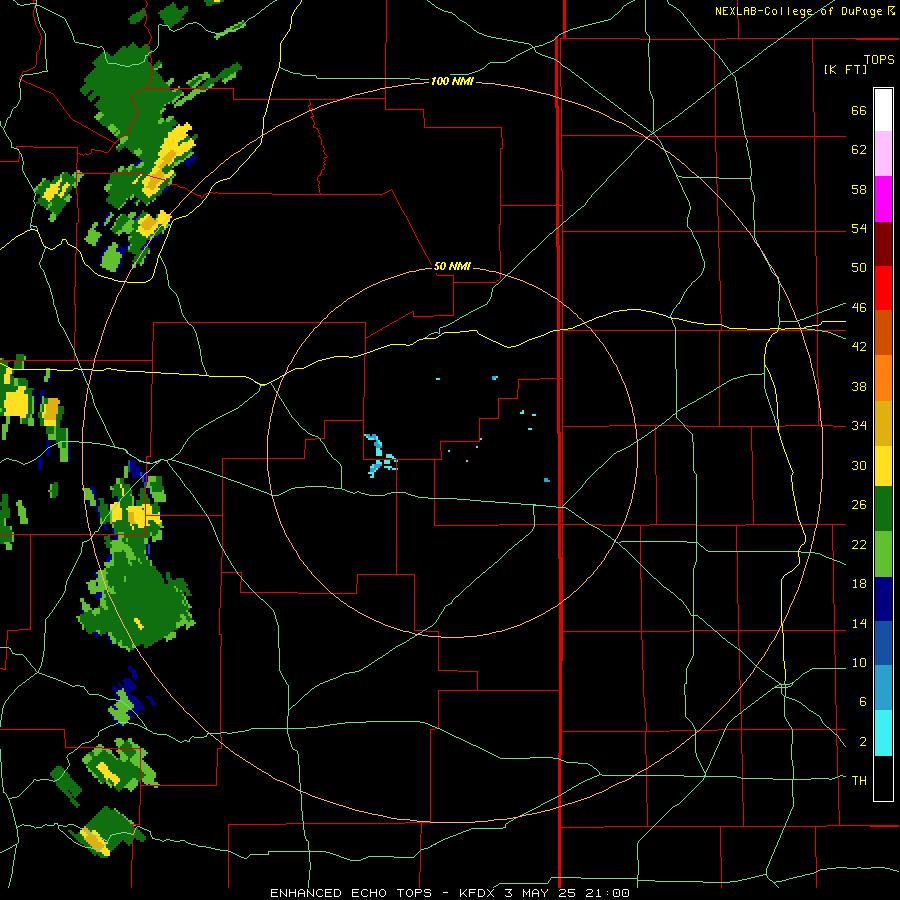
Task: Click the cyan legend swatch near 2
Action: point(883,733)
